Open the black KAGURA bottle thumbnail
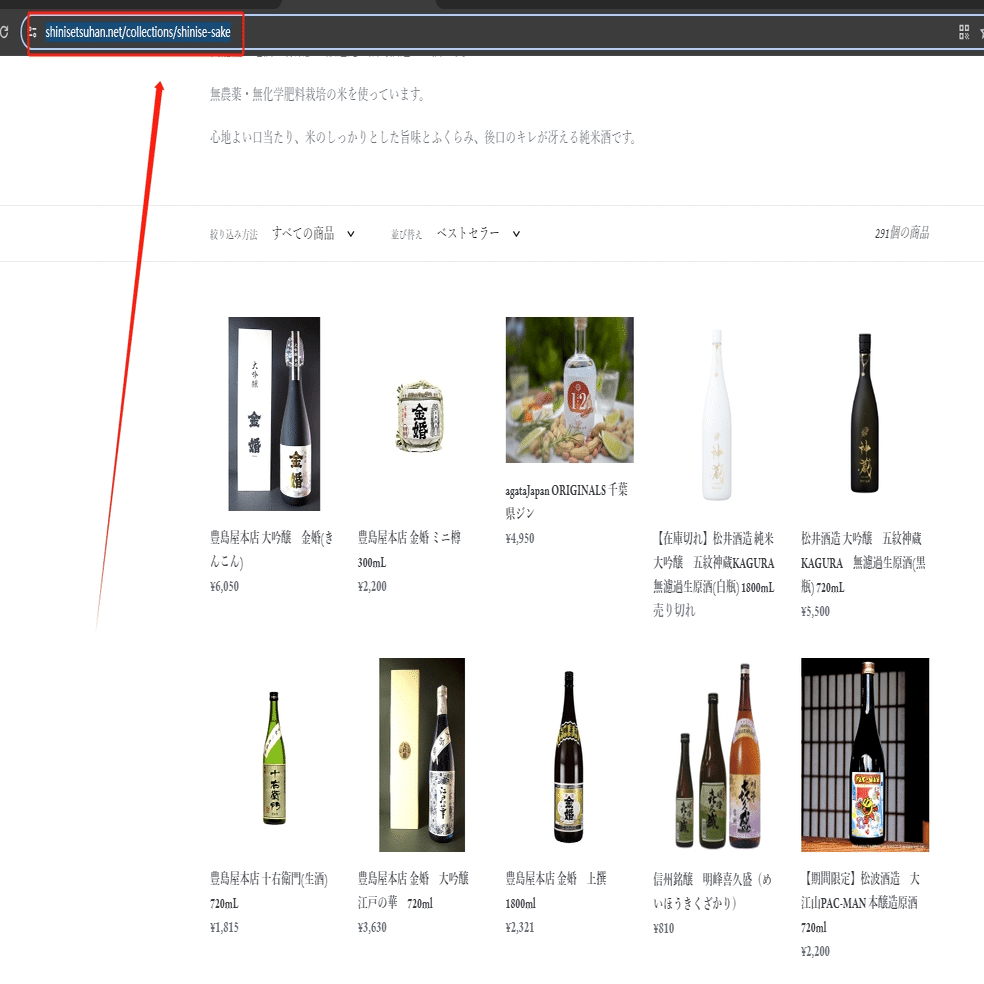 pos(865,413)
